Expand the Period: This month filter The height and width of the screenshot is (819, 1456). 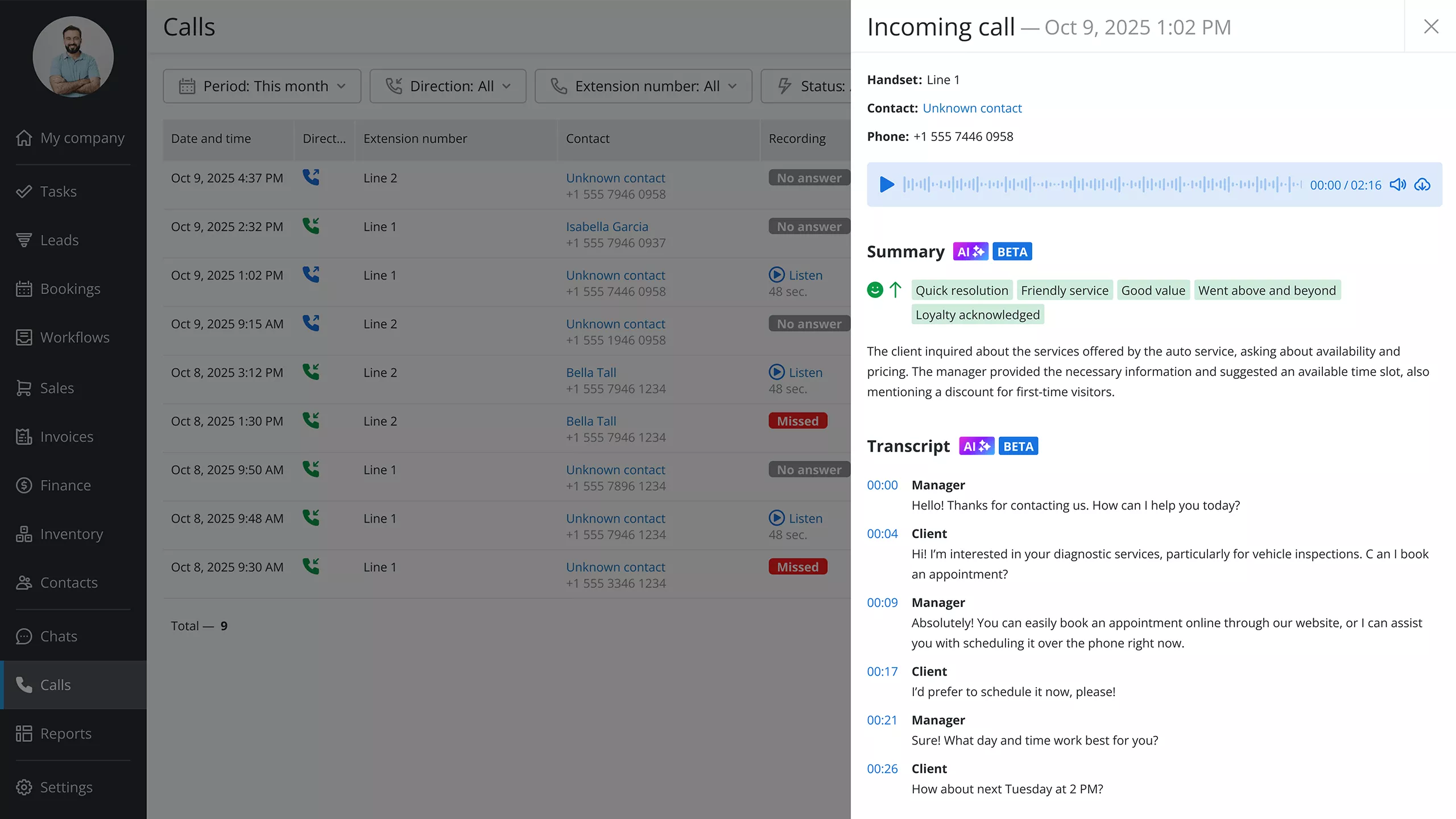point(262,86)
